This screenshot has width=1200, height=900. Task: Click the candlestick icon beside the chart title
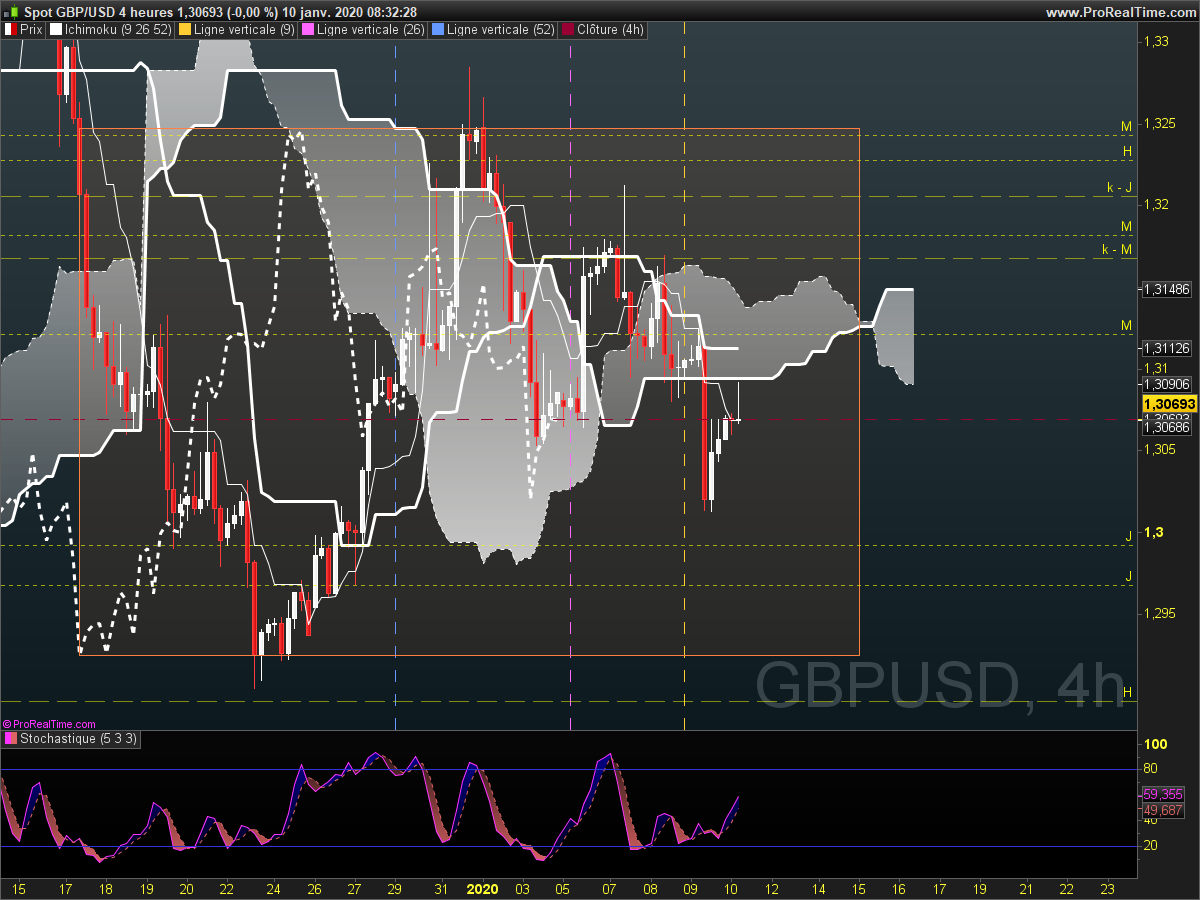13,11
